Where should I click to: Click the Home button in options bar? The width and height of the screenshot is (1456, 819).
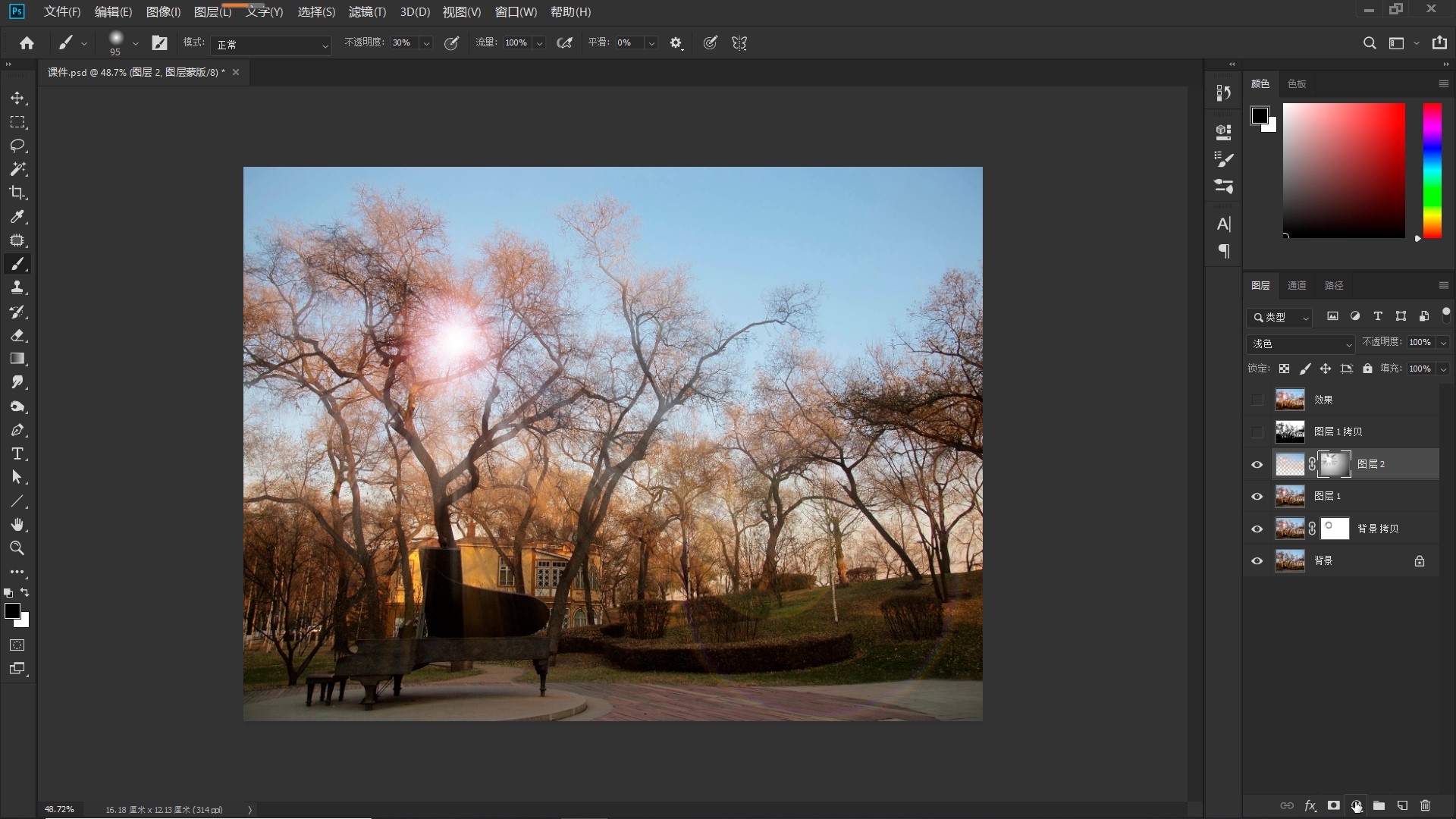27,43
